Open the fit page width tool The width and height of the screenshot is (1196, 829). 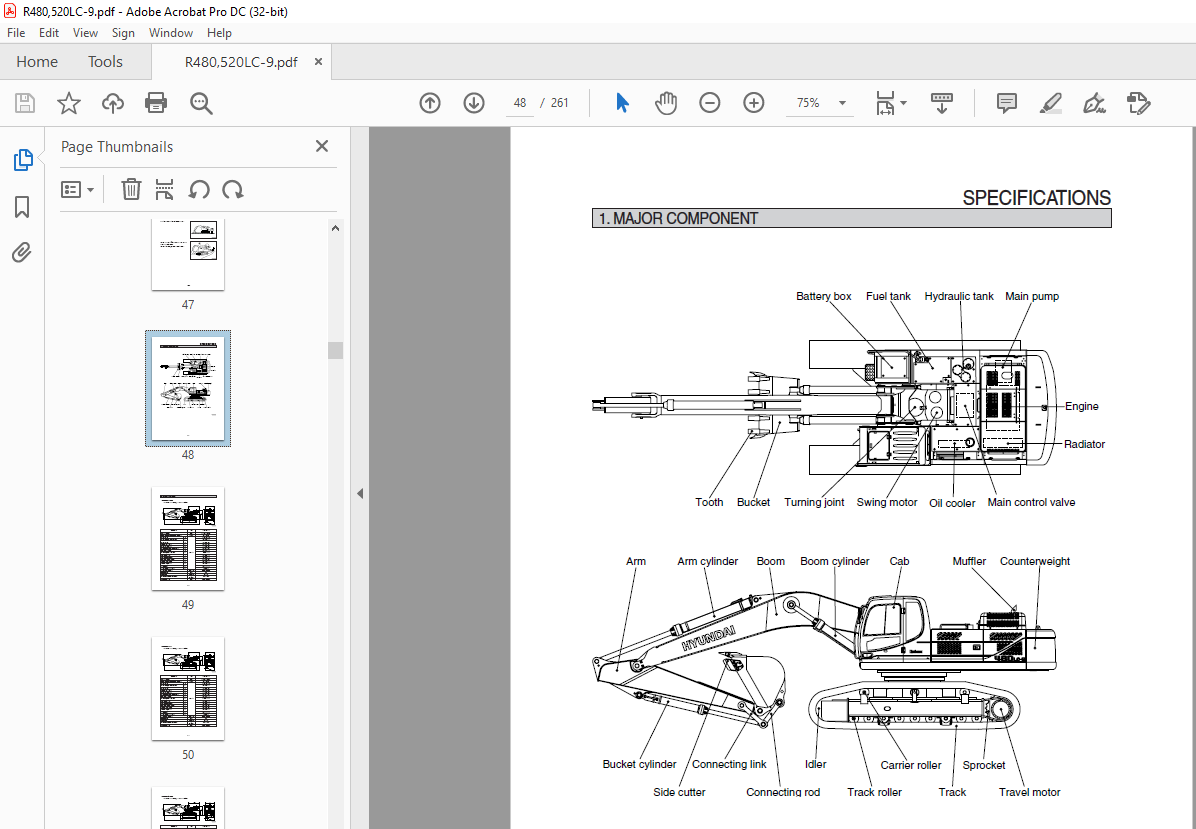coord(885,103)
